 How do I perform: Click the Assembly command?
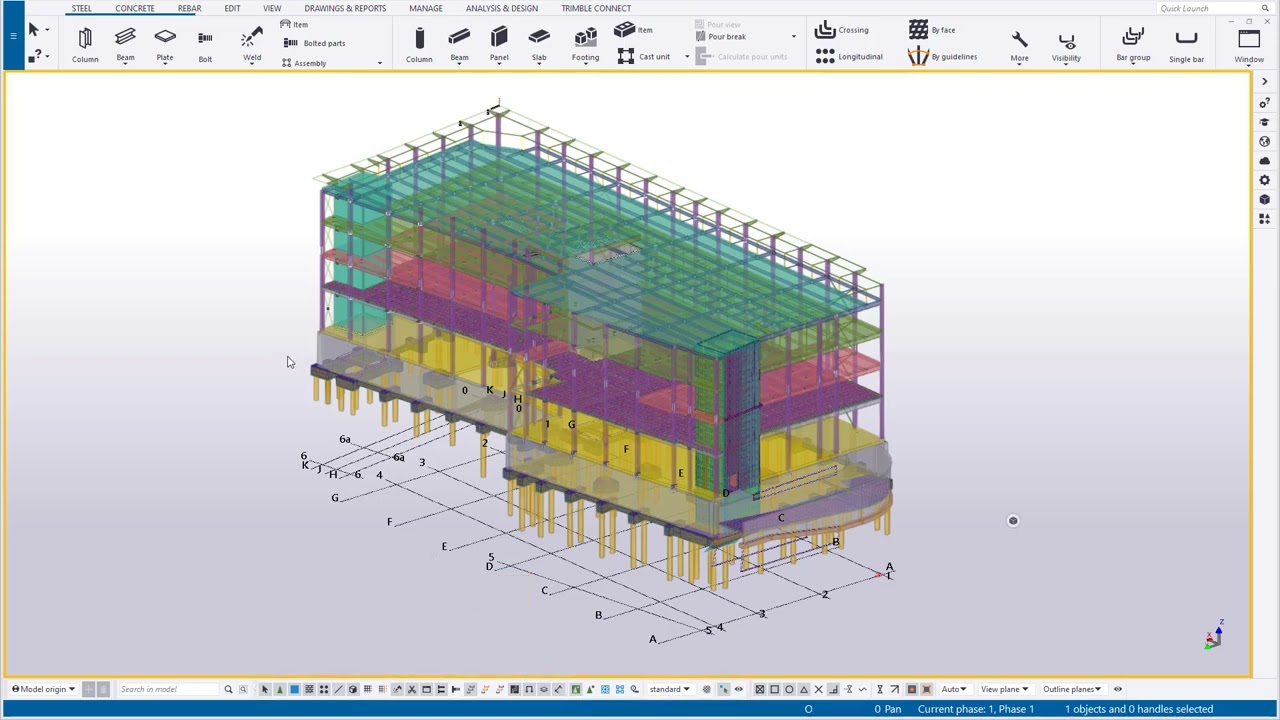pyautogui.click(x=305, y=63)
